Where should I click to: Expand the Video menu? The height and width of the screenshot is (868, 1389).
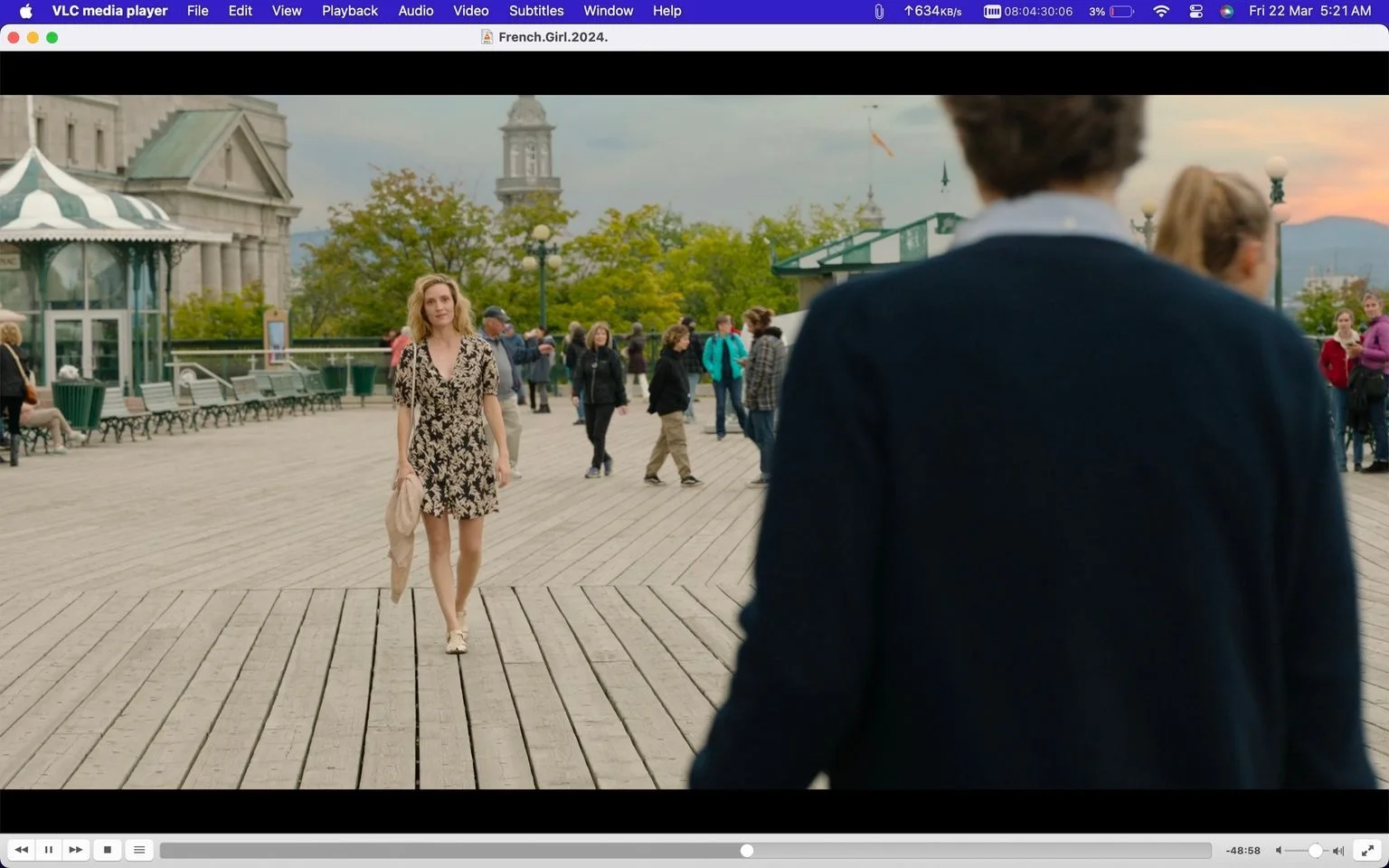471,11
